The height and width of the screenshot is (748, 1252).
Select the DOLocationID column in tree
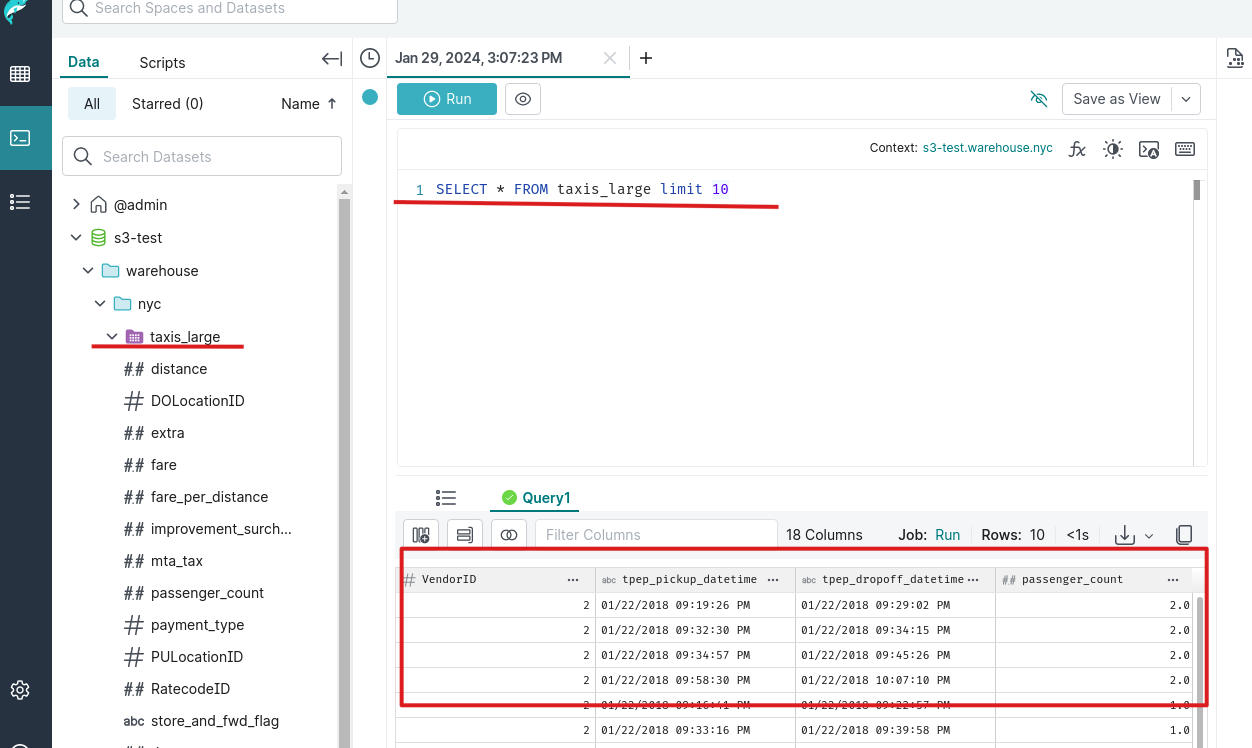[198, 401]
